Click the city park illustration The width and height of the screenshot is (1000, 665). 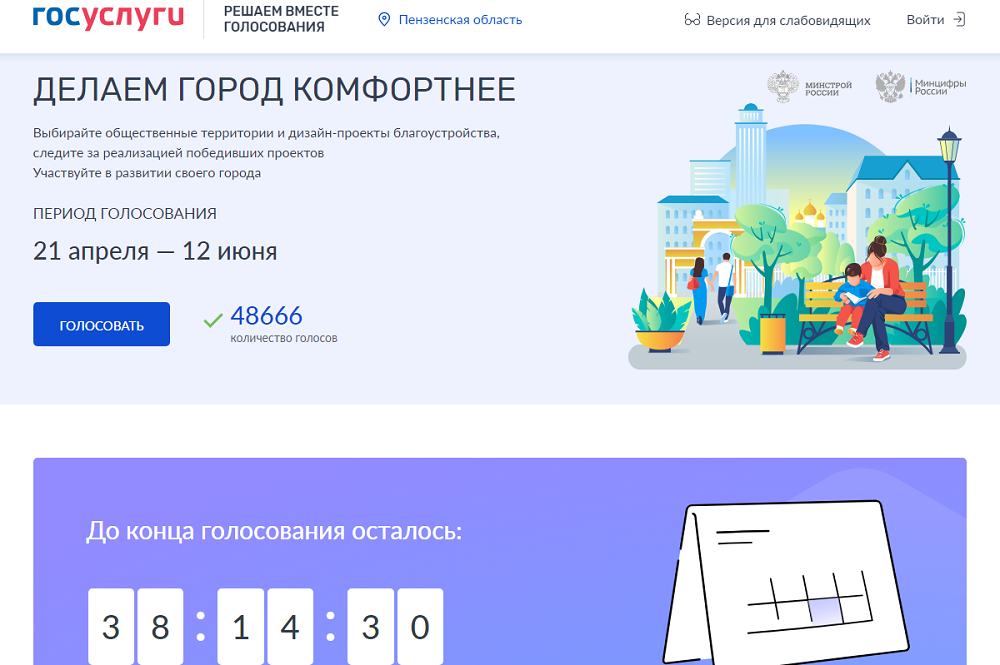pyautogui.click(x=797, y=236)
